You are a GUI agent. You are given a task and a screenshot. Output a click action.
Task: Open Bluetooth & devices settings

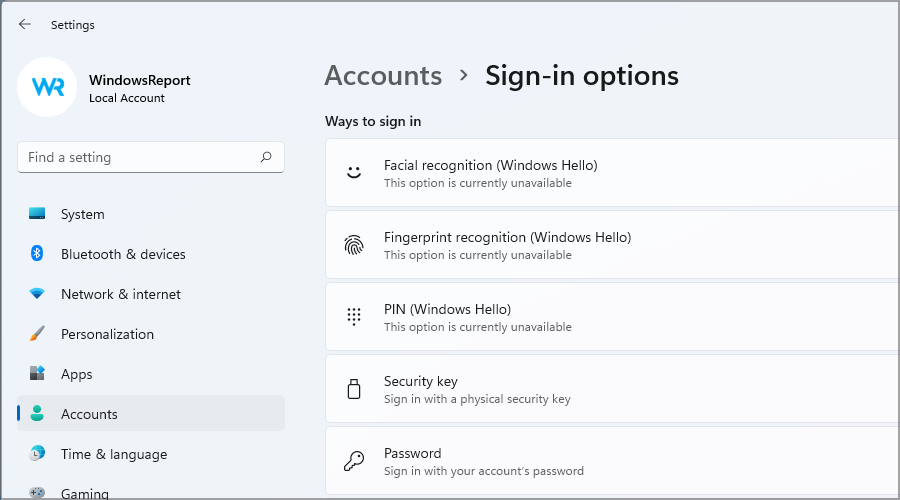coord(151,254)
